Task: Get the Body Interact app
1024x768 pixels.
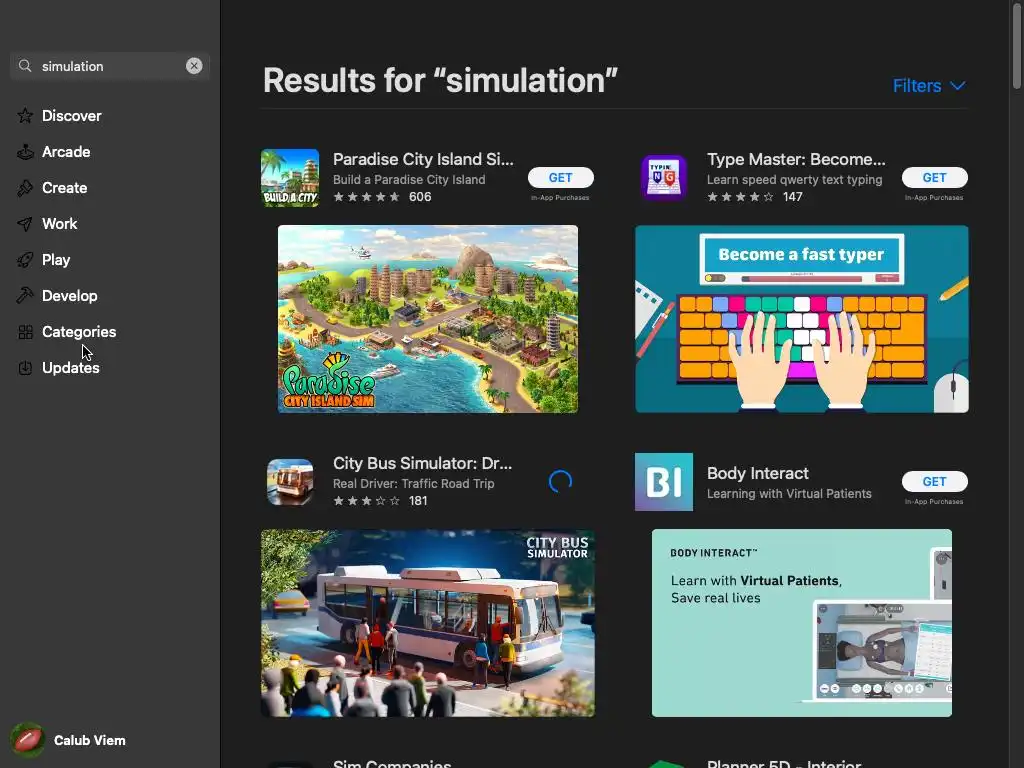Action: (x=935, y=481)
